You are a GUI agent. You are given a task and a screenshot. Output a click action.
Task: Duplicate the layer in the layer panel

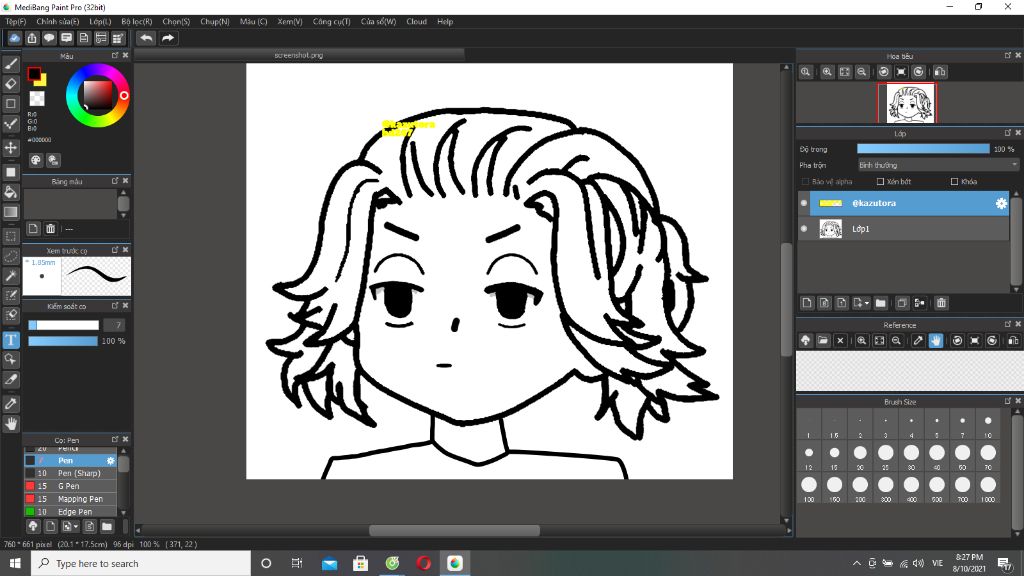tap(902, 303)
